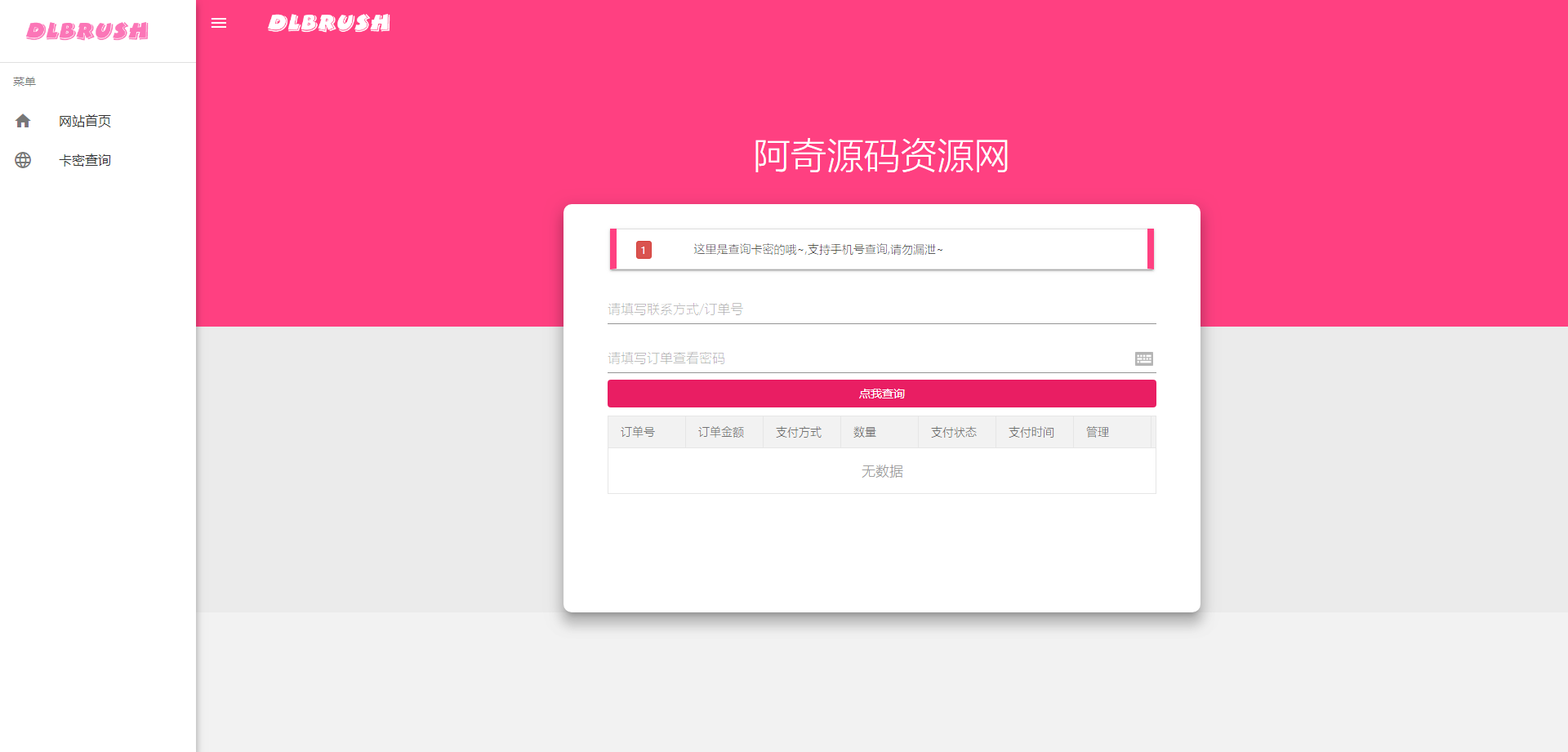Click the notice banner about querying card keys

[881, 249]
